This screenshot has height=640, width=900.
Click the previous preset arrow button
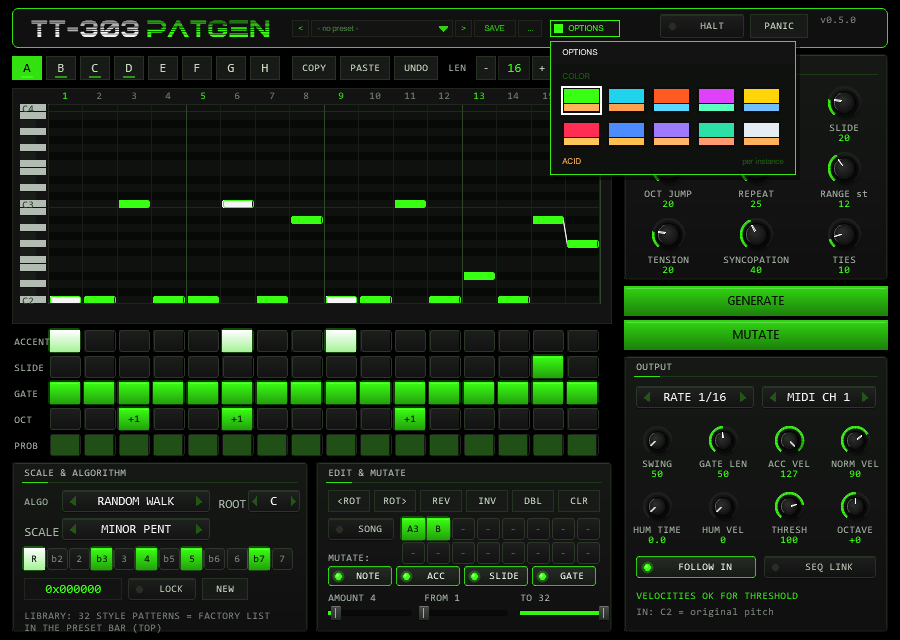click(300, 28)
